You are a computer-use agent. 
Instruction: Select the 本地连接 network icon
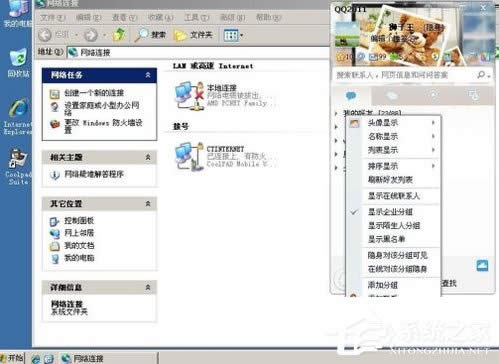click(x=189, y=96)
